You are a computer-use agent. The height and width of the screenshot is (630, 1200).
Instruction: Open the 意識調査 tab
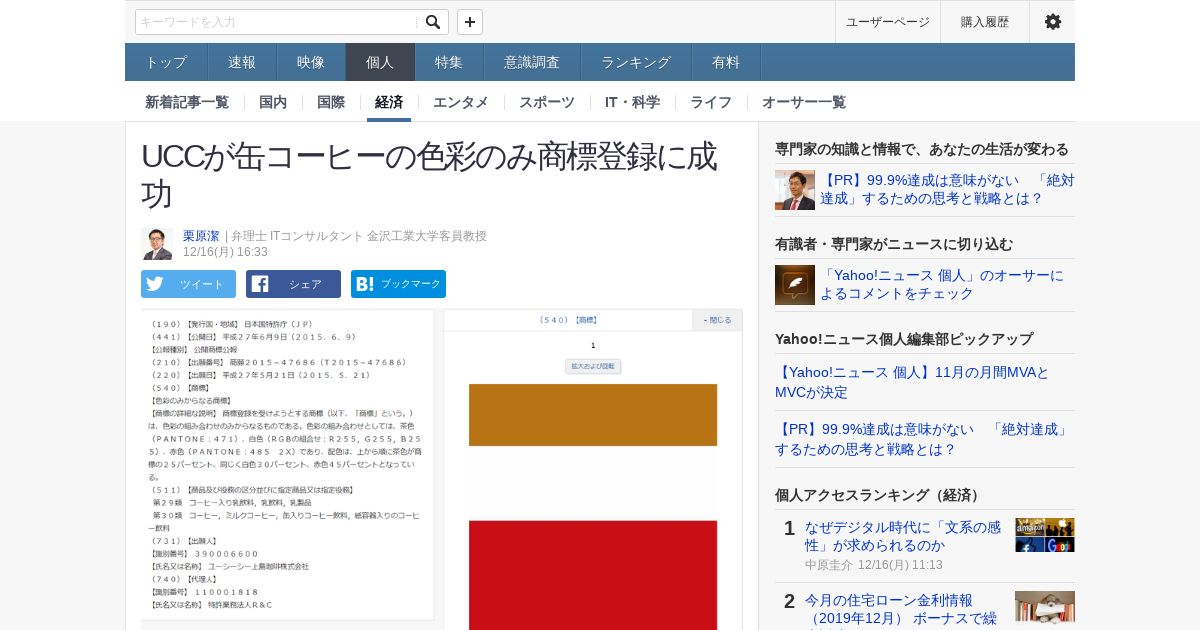pos(532,62)
